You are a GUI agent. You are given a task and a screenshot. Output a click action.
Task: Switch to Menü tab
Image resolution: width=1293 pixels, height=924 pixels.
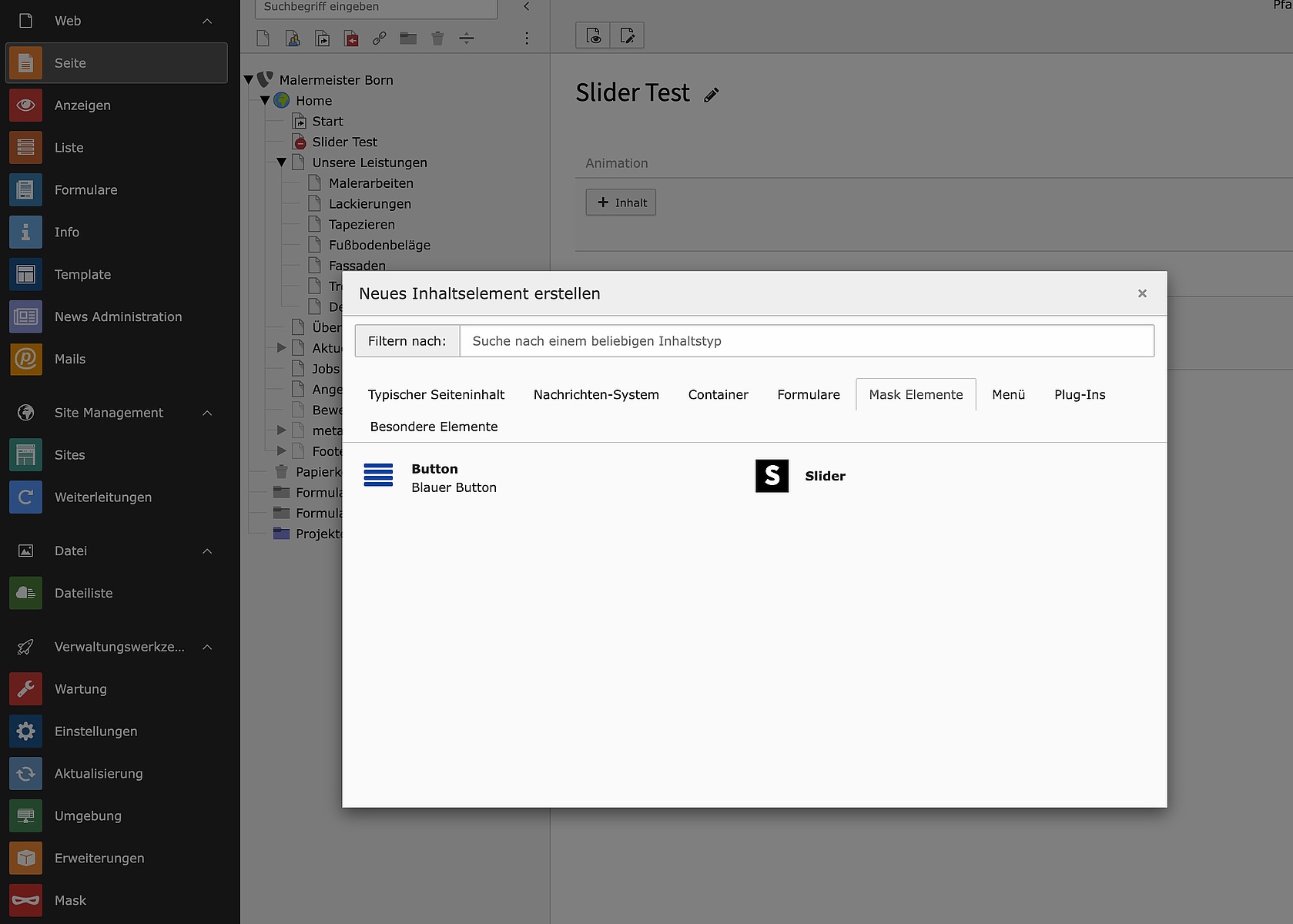coord(1008,394)
